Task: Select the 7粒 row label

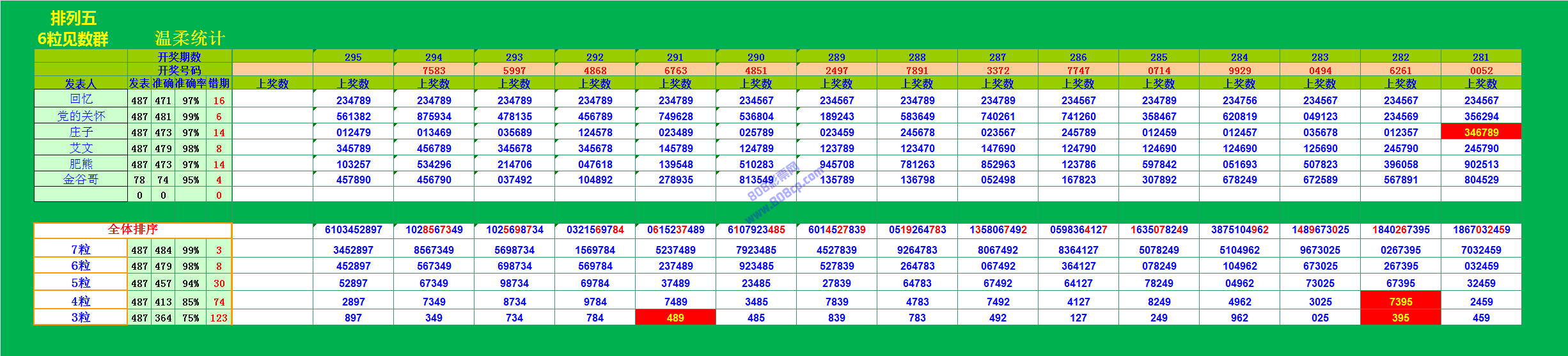Action: [81, 250]
